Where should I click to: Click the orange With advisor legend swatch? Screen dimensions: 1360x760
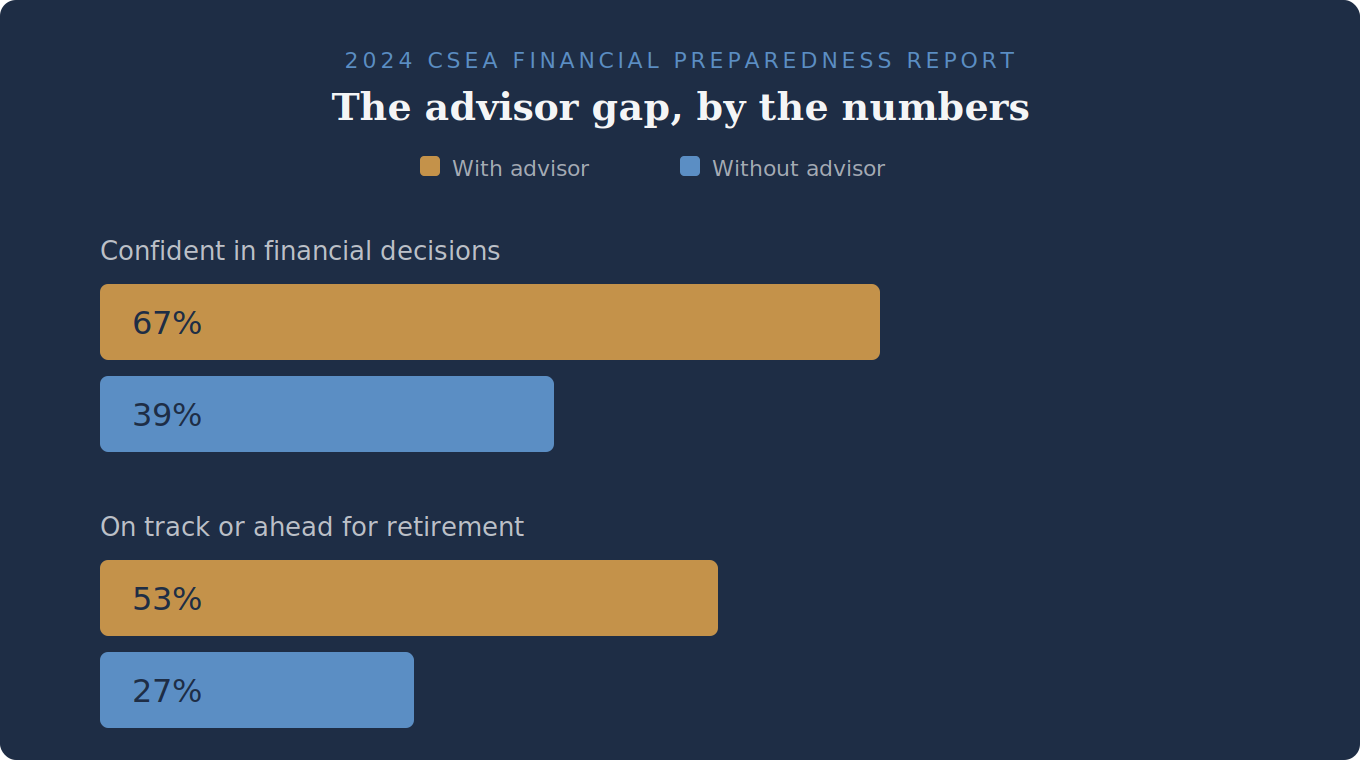(430, 166)
